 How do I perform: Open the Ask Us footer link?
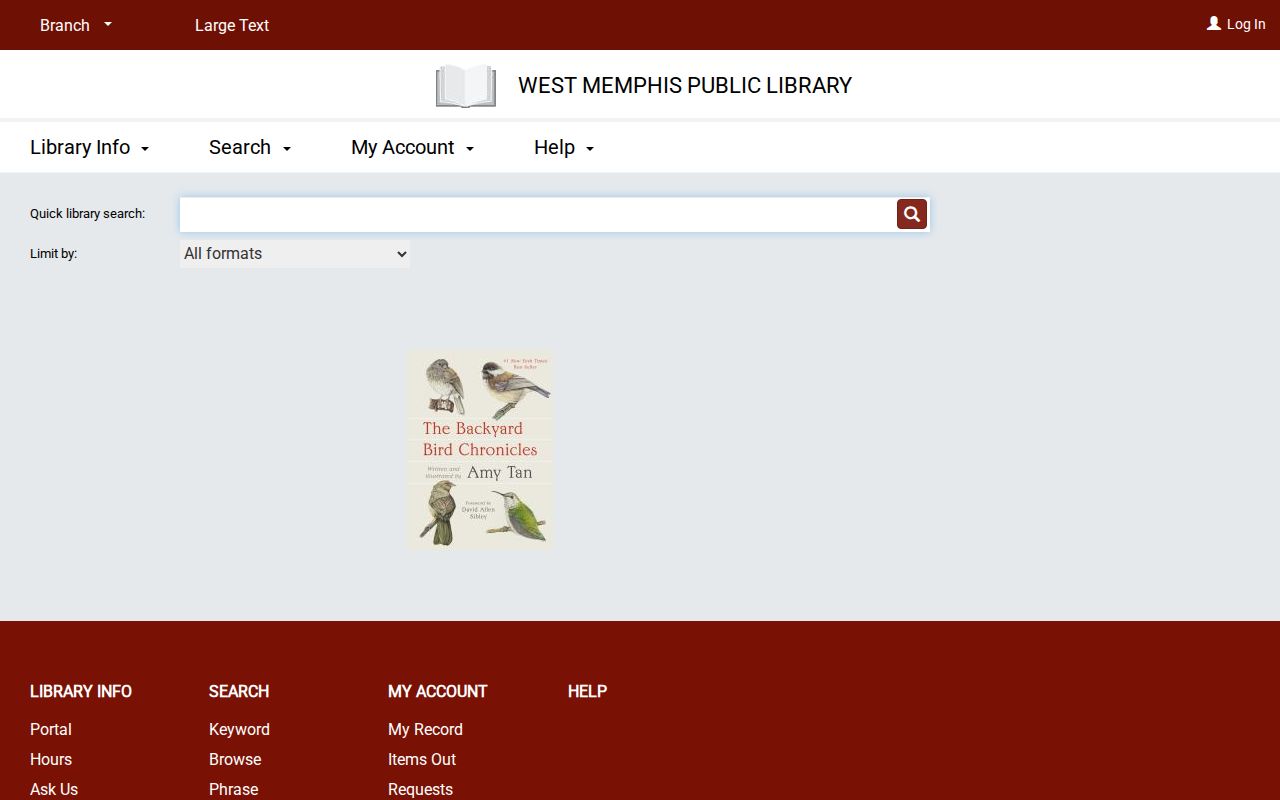coord(54,789)
